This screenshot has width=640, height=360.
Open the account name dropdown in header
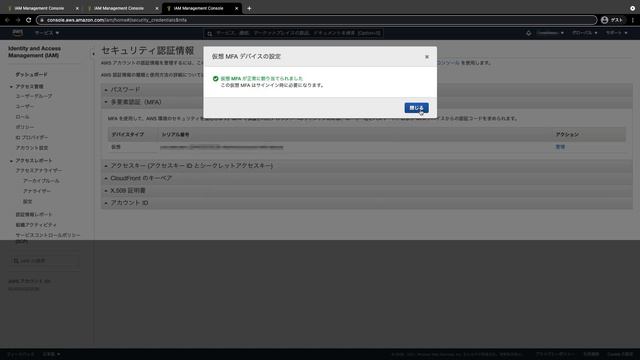[x=550, y=33]
